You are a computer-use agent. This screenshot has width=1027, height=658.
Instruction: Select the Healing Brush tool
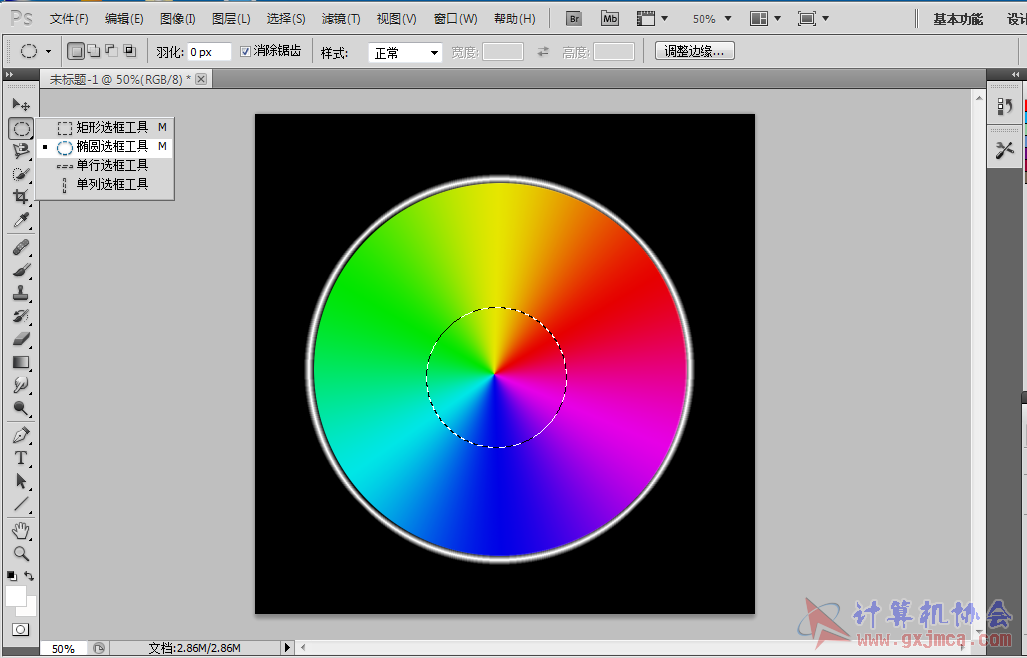point(21,247)
